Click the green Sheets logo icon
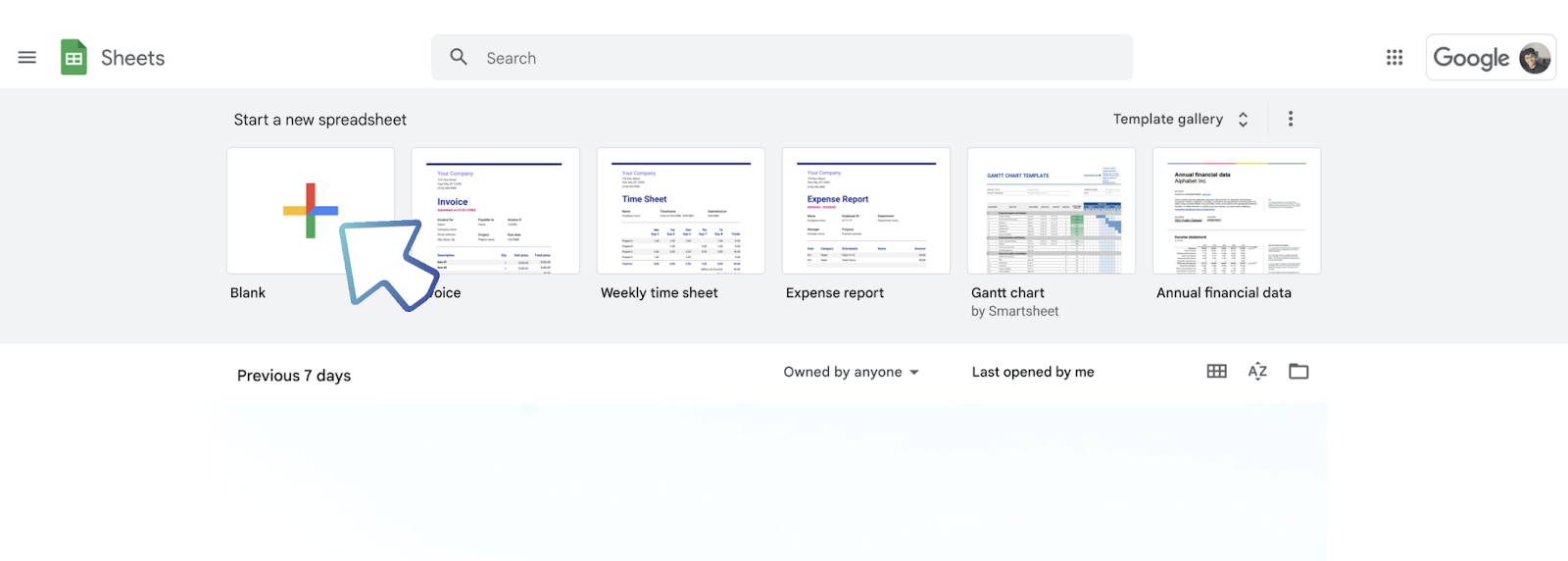The height and width of the screenshot is (561, 1568). tap(73, 58)
